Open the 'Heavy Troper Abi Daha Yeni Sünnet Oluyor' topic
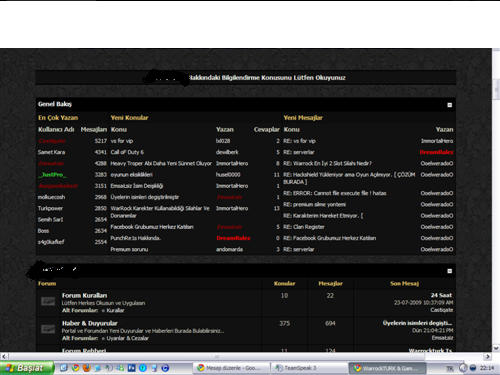Screen dimensions: 500x375 click(x=161, y=163)
